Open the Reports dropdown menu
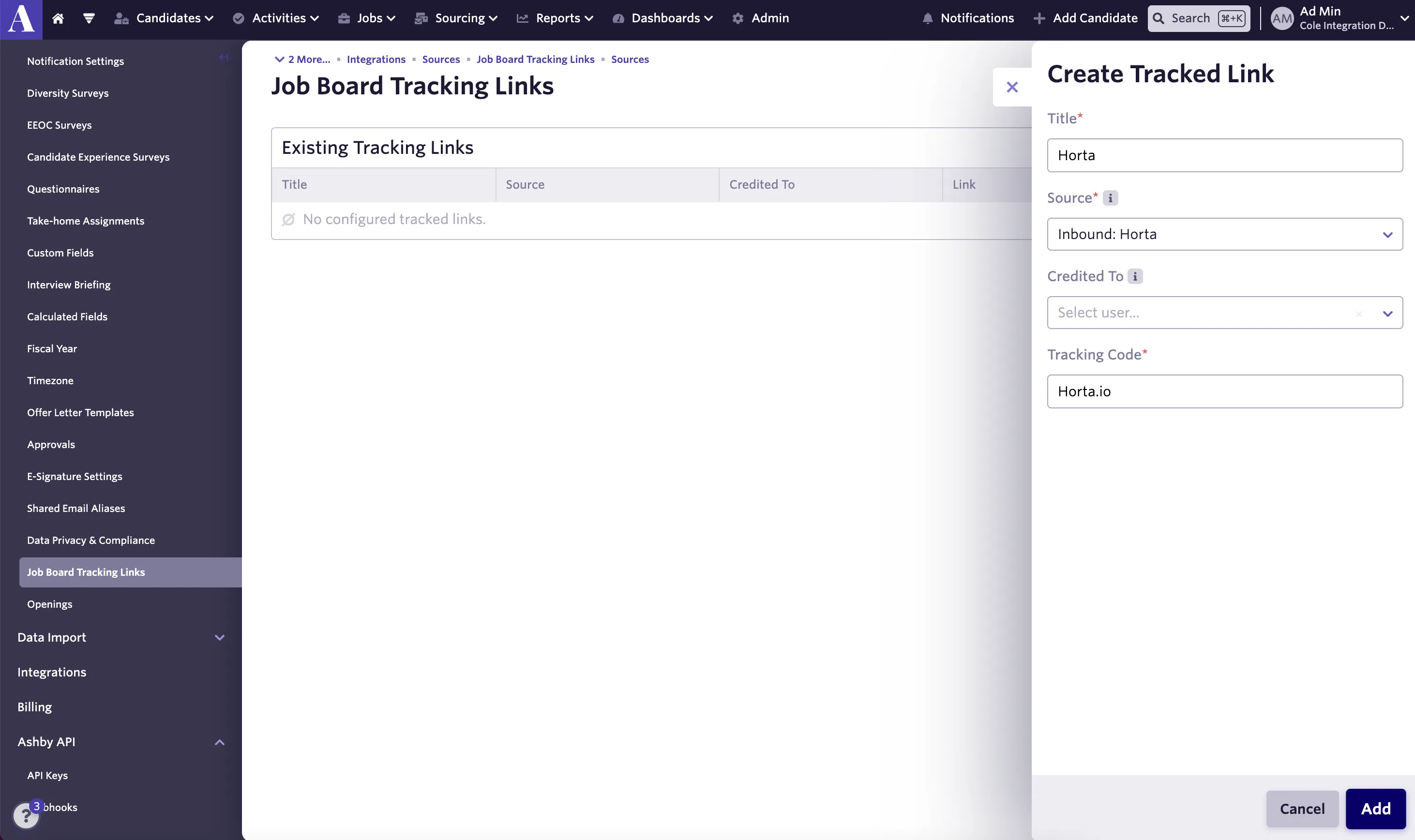 tap(555, 19)
